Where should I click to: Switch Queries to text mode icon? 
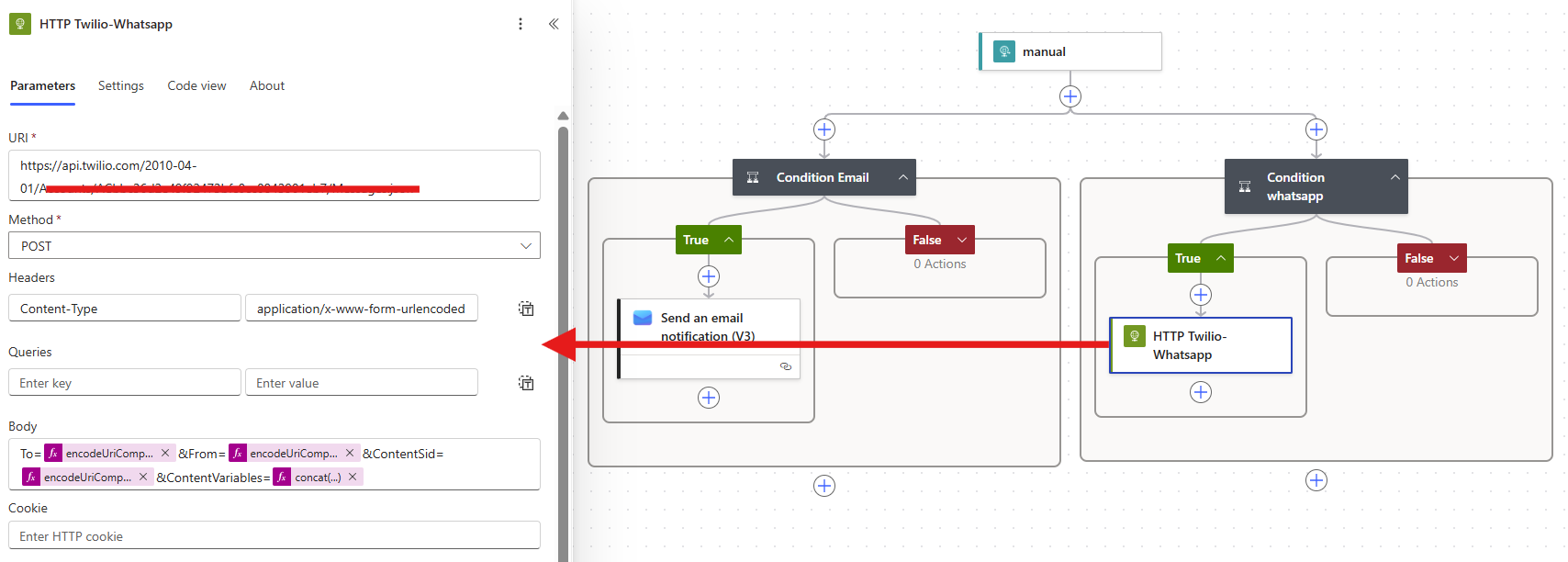(526, 383)
